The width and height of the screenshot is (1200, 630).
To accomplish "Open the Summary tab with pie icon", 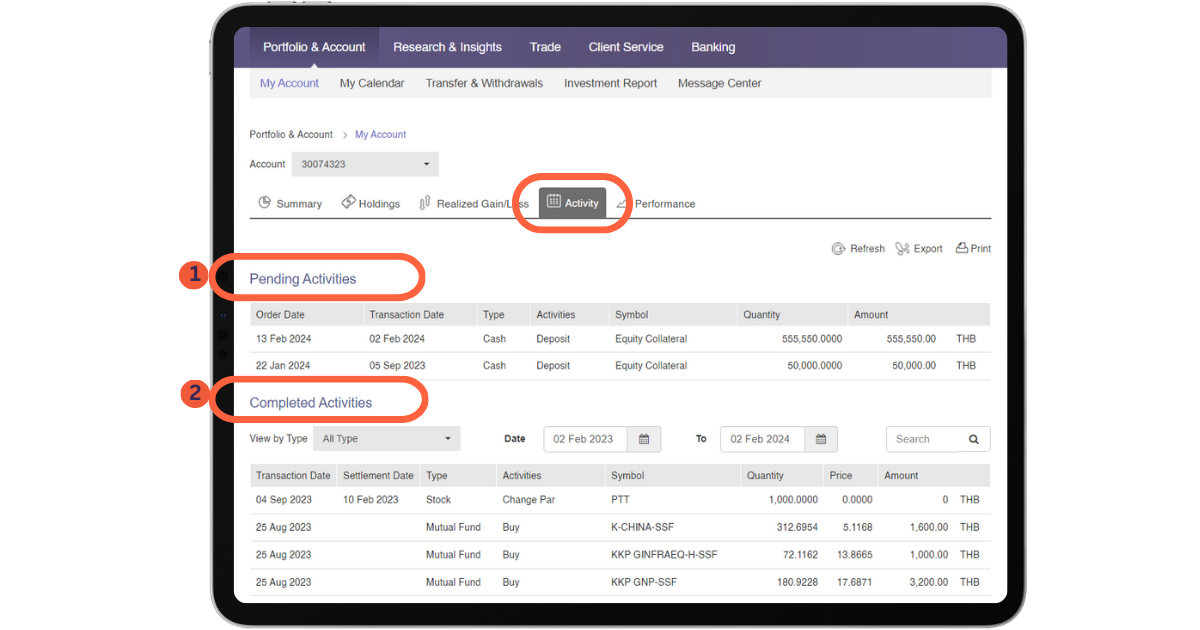I will point(290,203).
